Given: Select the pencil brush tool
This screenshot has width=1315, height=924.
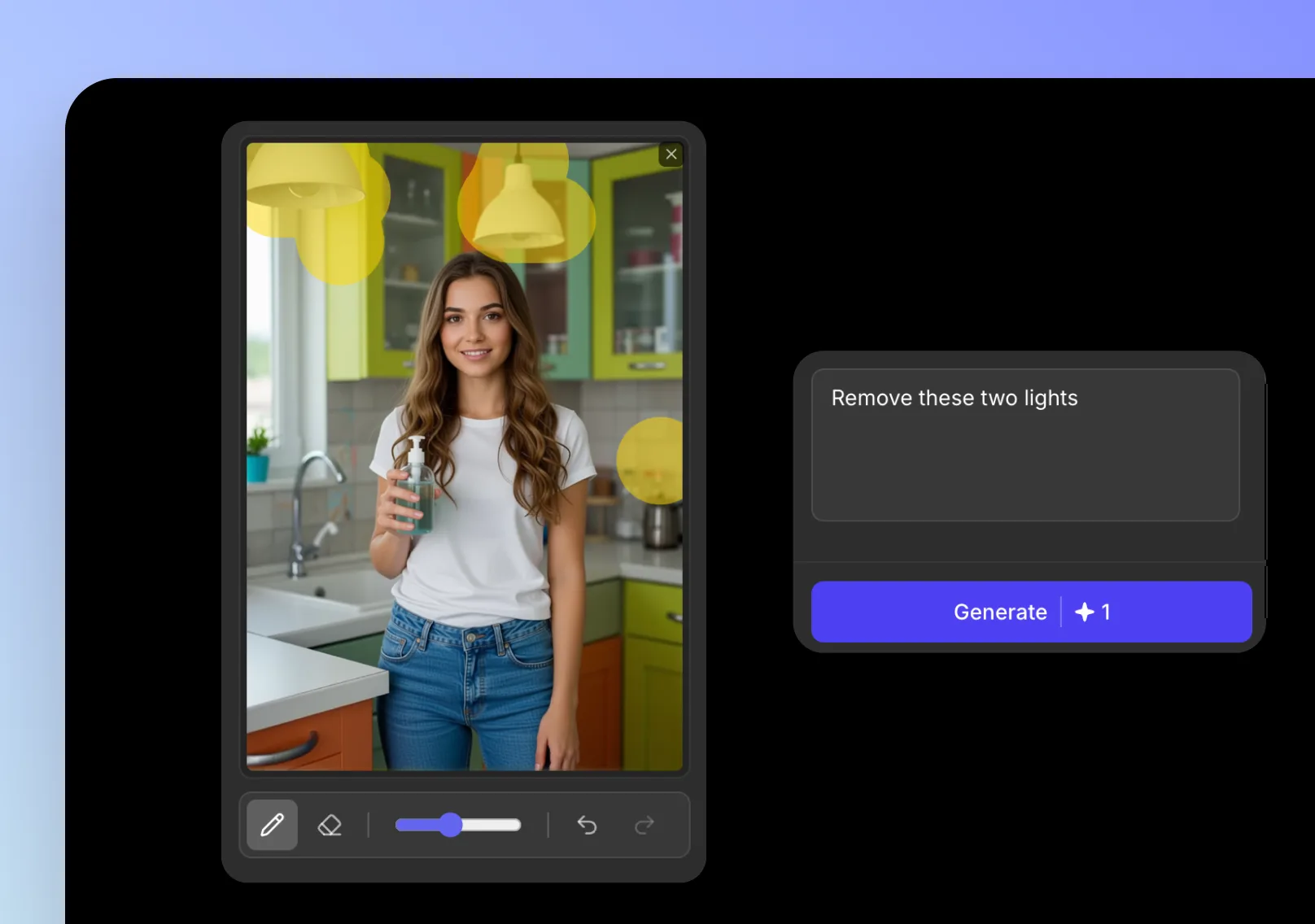Looking at the screenshot, I should 272,825.
